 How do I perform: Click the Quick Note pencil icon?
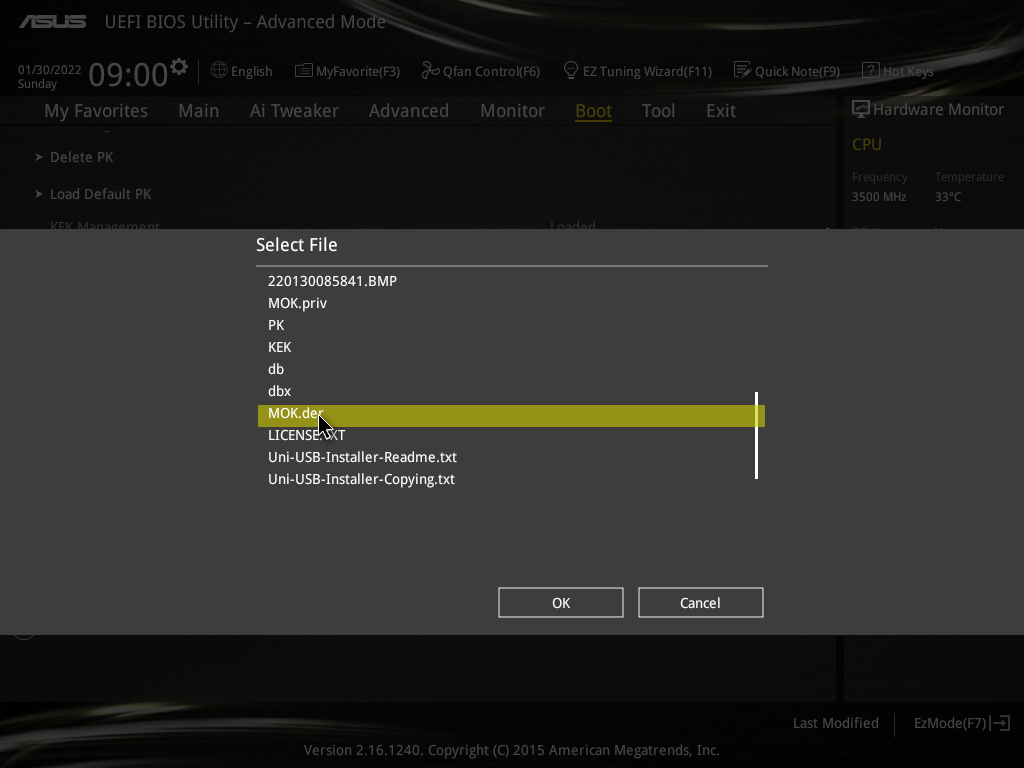click(742, 70)
